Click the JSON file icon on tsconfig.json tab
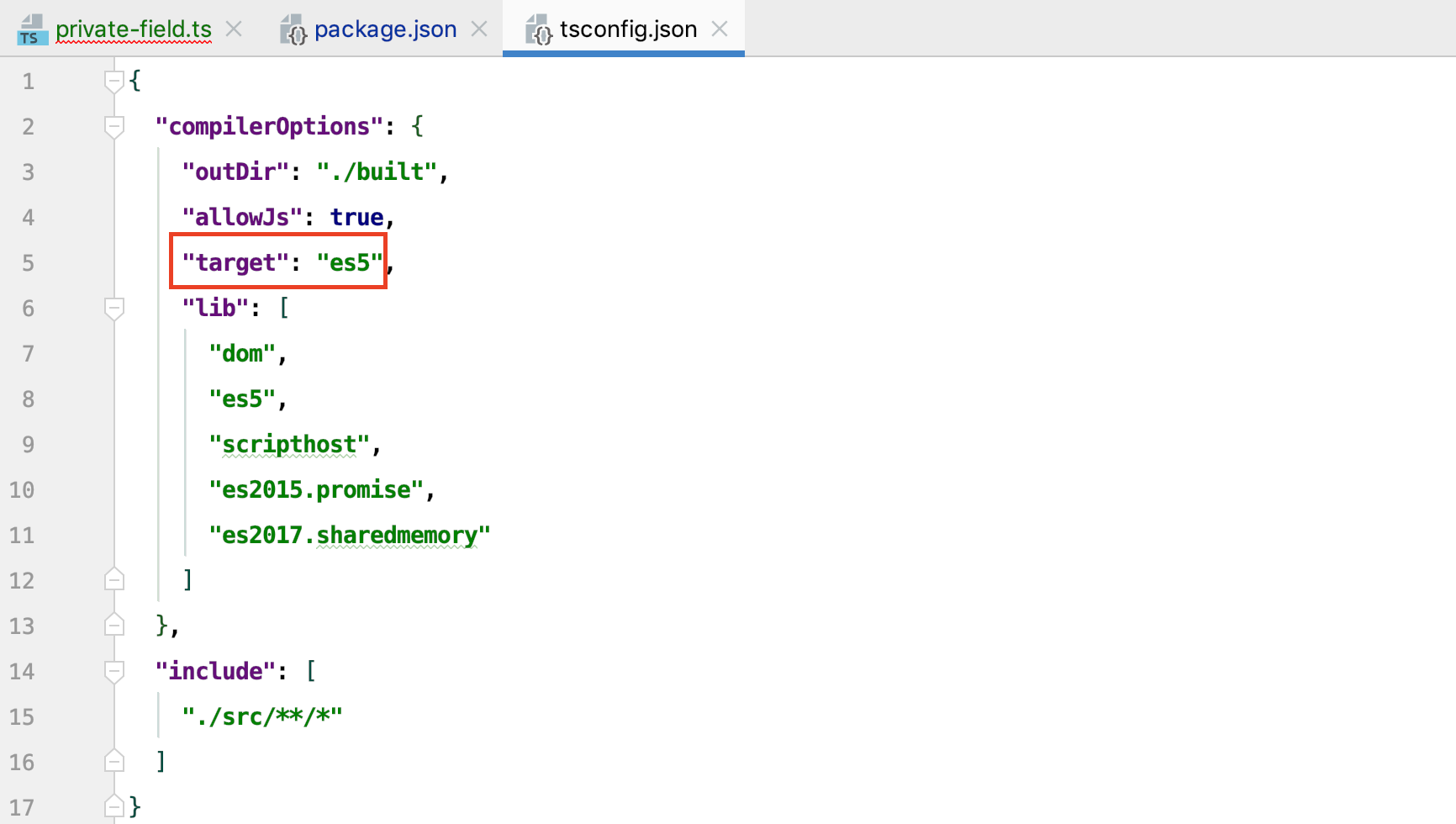1456x824 pixels. pyautogui.click(x=539, y=29)
